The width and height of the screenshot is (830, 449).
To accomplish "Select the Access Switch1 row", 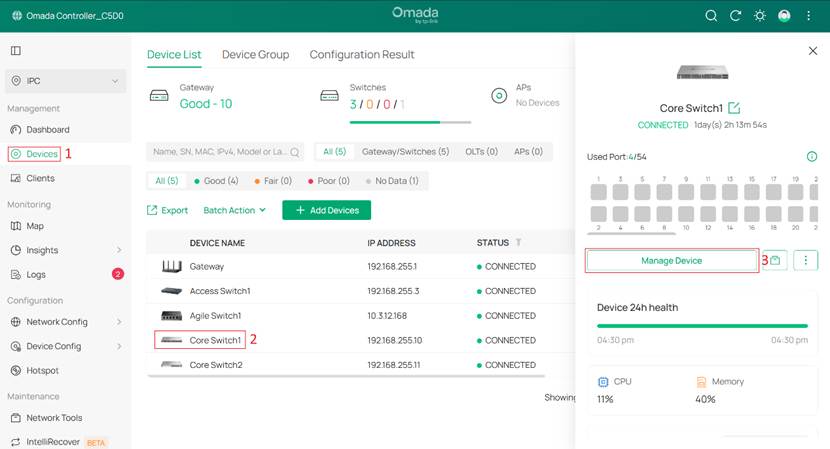I will pyautogui.click(x=360, y=291).
